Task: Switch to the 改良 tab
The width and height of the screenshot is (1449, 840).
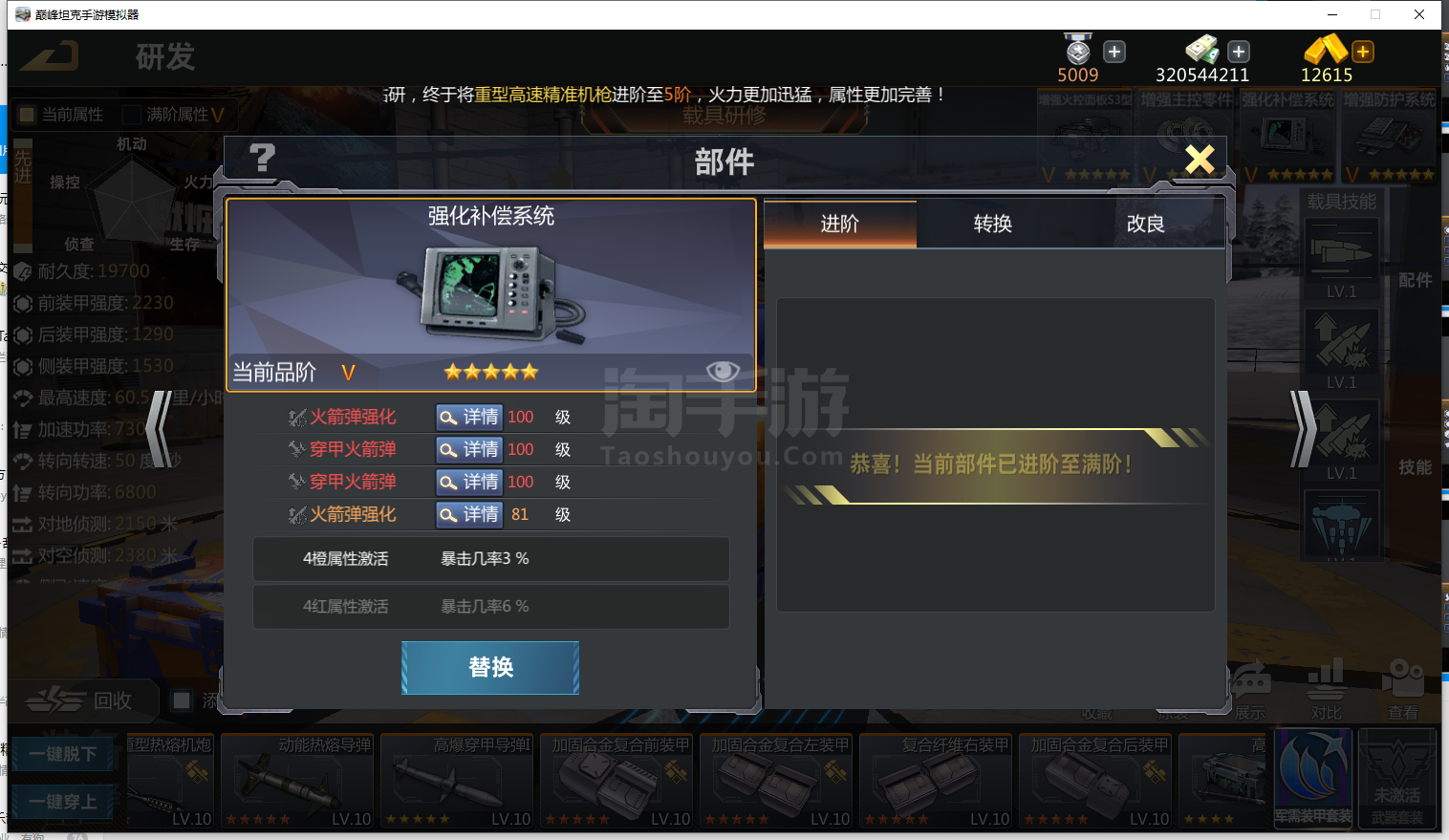Action: tap(1145, 224)
